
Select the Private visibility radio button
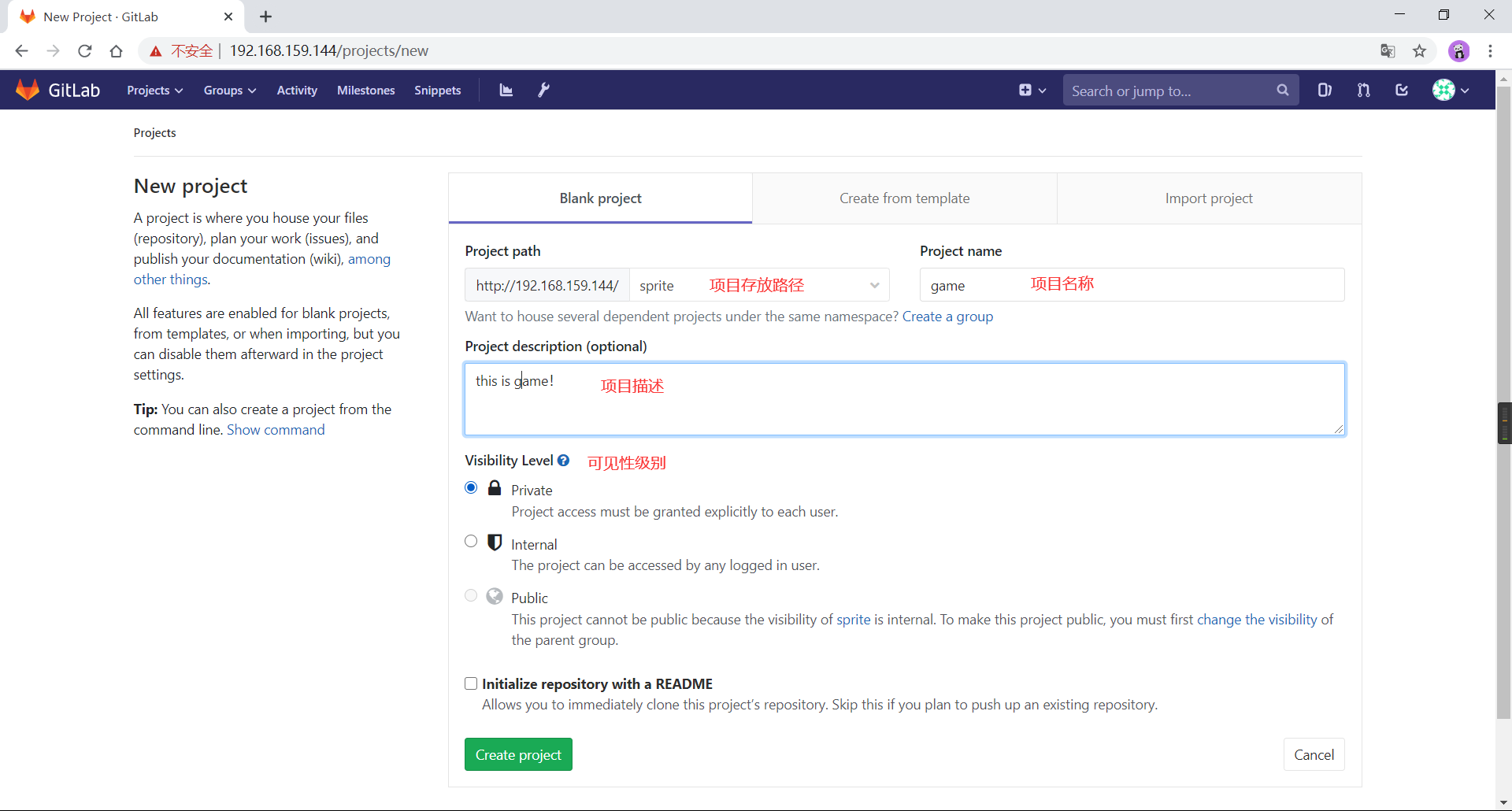(x=471, y=487)
